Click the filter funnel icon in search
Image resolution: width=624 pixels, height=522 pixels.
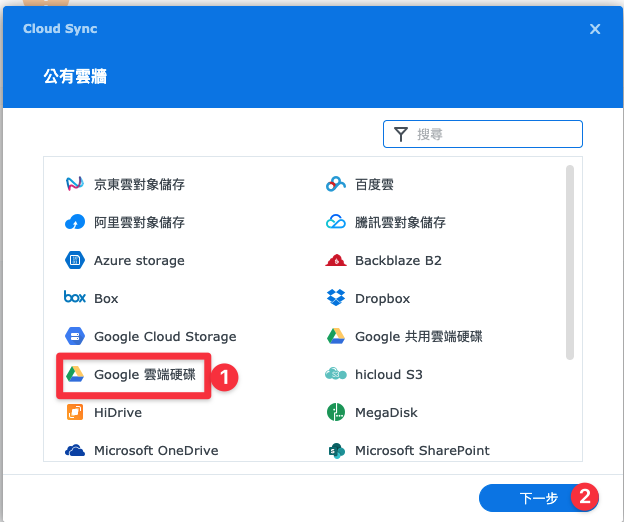401,134
